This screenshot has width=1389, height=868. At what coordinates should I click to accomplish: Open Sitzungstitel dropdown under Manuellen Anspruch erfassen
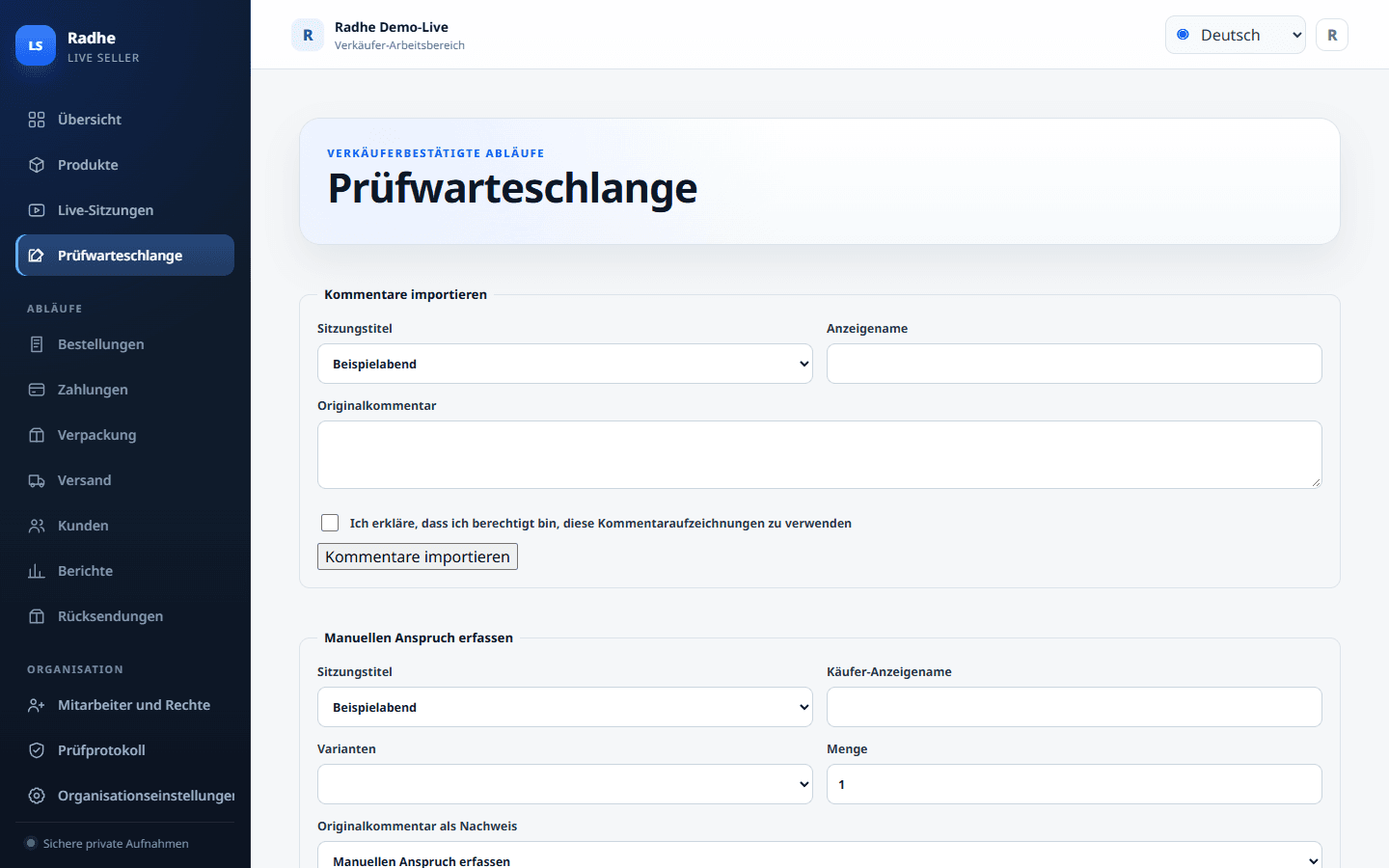tap(565, 707)
